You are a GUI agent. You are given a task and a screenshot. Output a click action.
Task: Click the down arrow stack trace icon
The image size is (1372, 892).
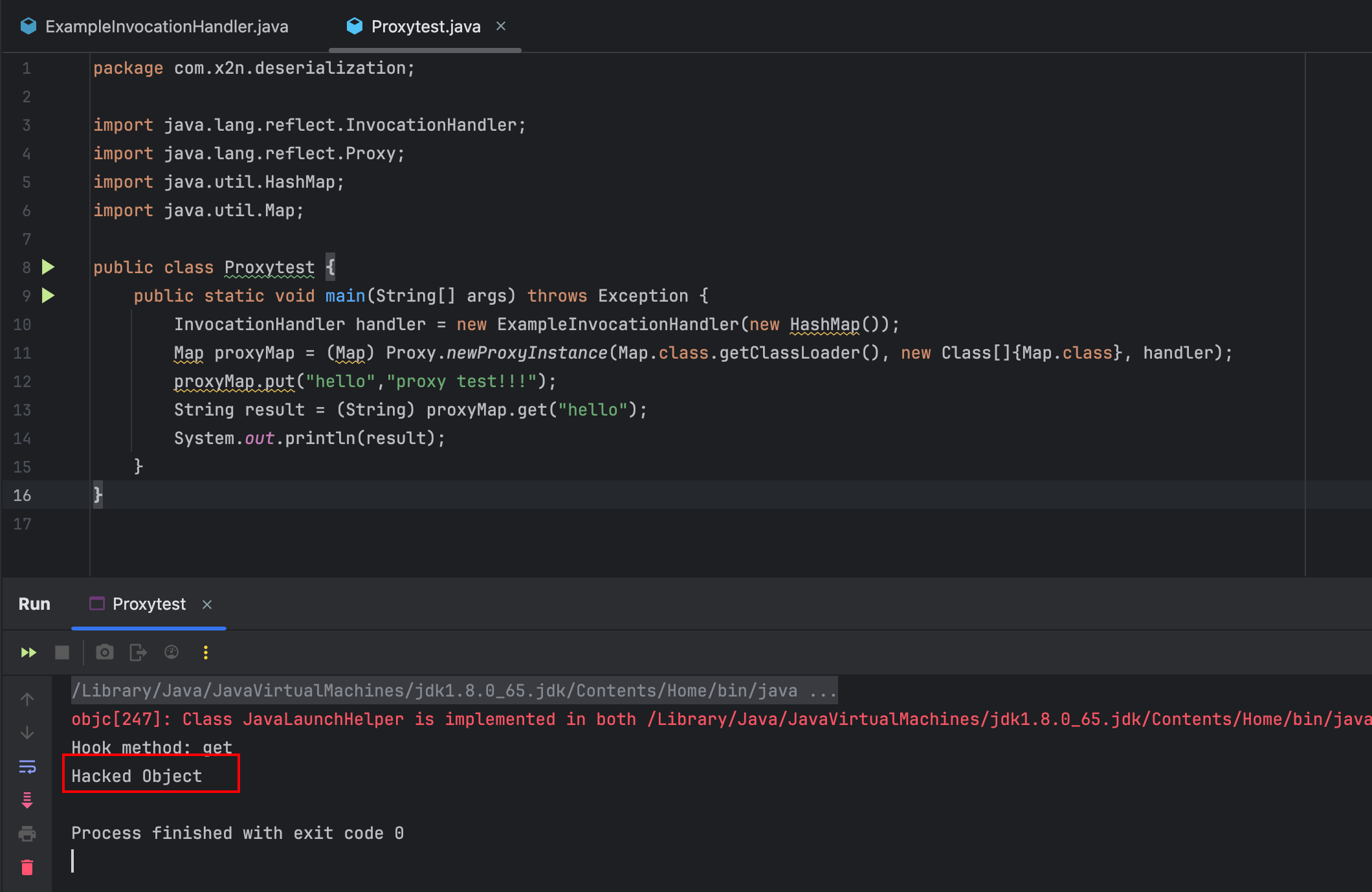coord(27,733)
